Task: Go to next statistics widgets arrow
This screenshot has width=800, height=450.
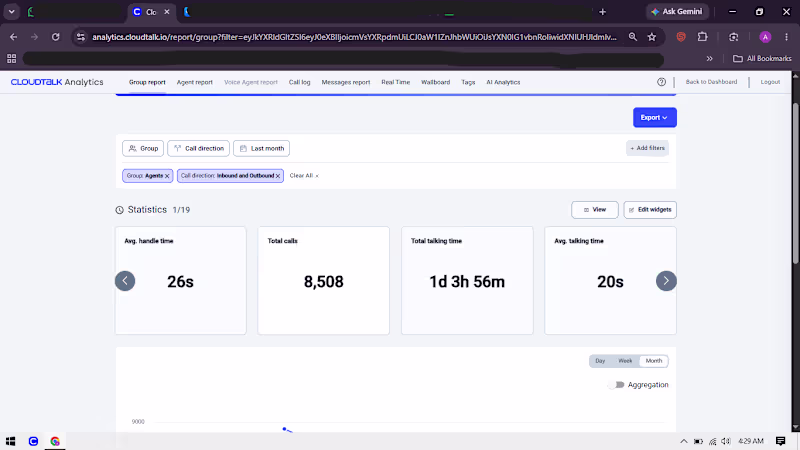Action: (666, 281)
